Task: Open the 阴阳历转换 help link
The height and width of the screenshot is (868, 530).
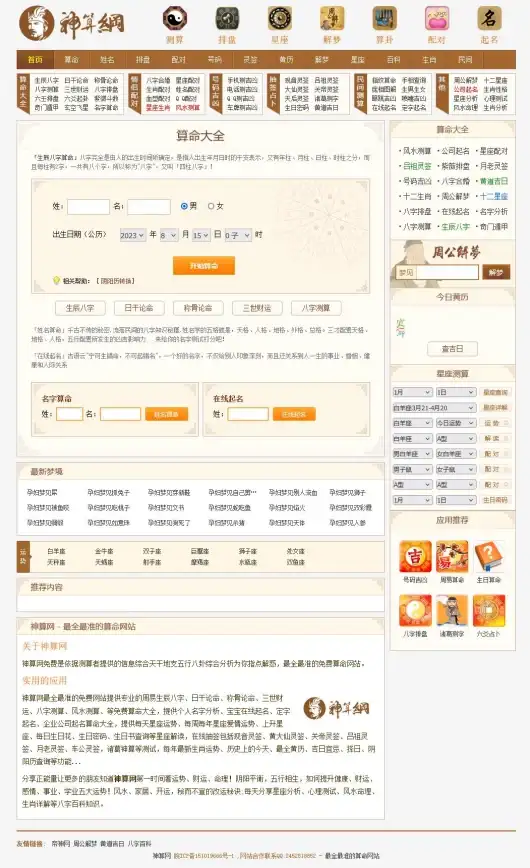Action: pyautogui.click(x=115, y=281)
